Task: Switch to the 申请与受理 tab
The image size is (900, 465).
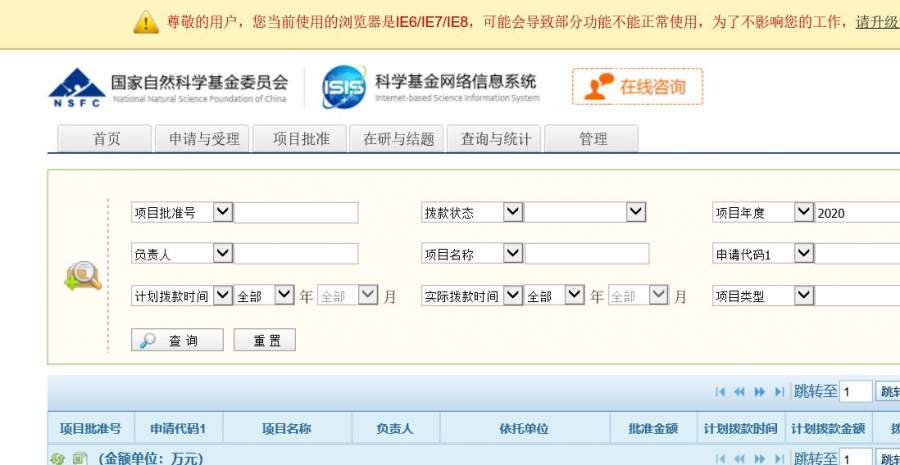Action: tap(203, 139)
